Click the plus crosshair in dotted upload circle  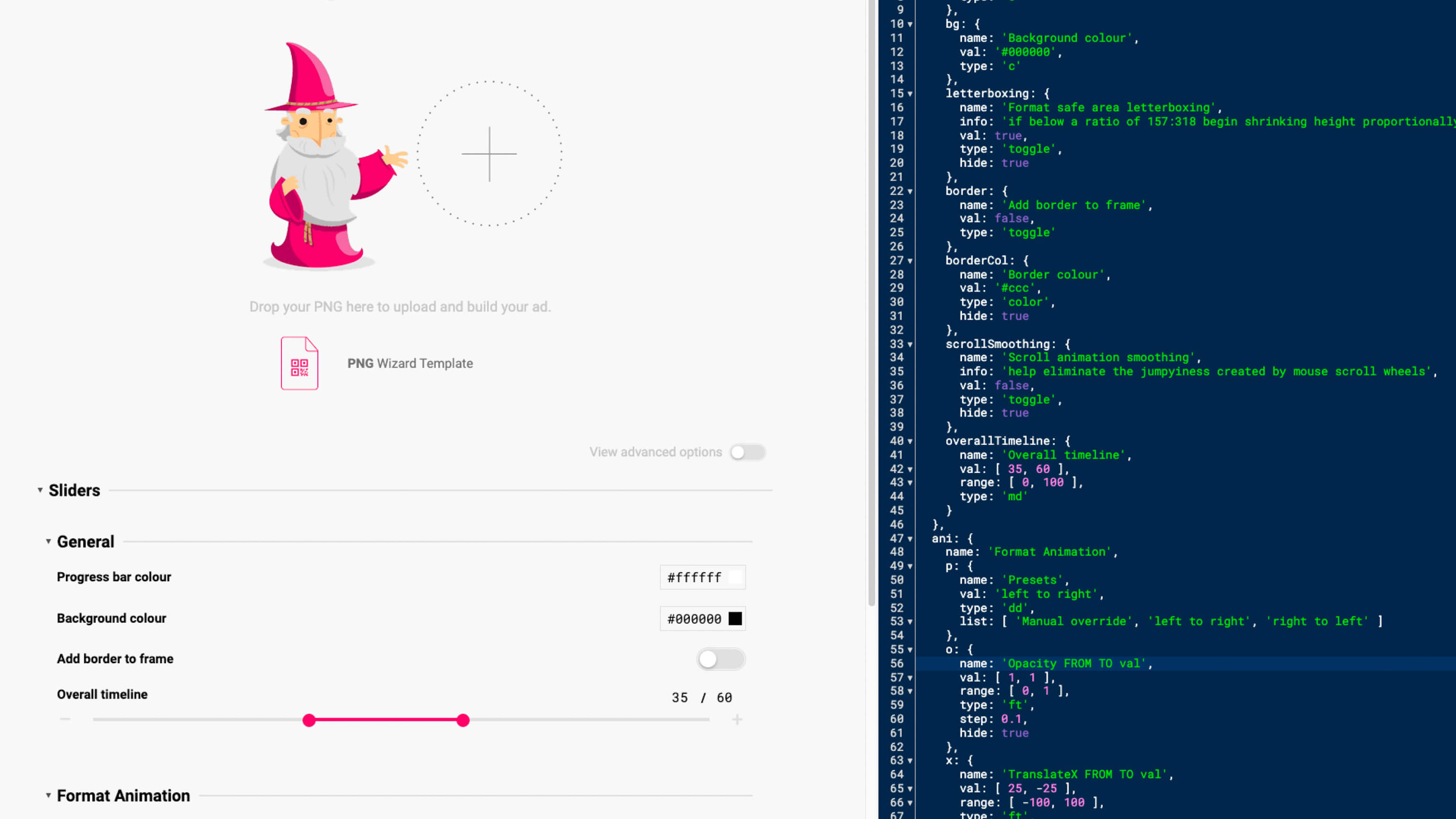(x=489, y=154)
